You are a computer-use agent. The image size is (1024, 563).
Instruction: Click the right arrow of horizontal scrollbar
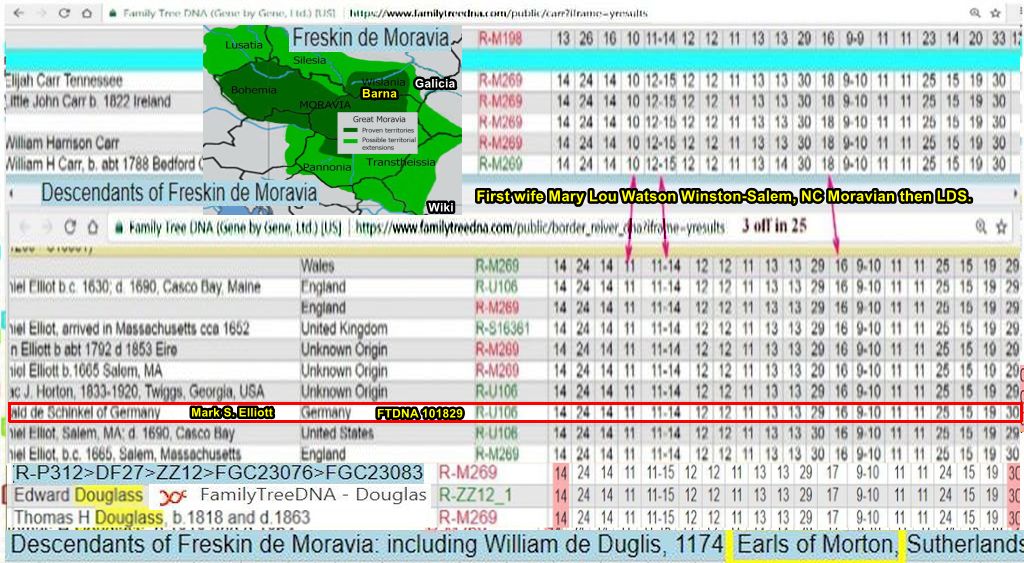1016,194
